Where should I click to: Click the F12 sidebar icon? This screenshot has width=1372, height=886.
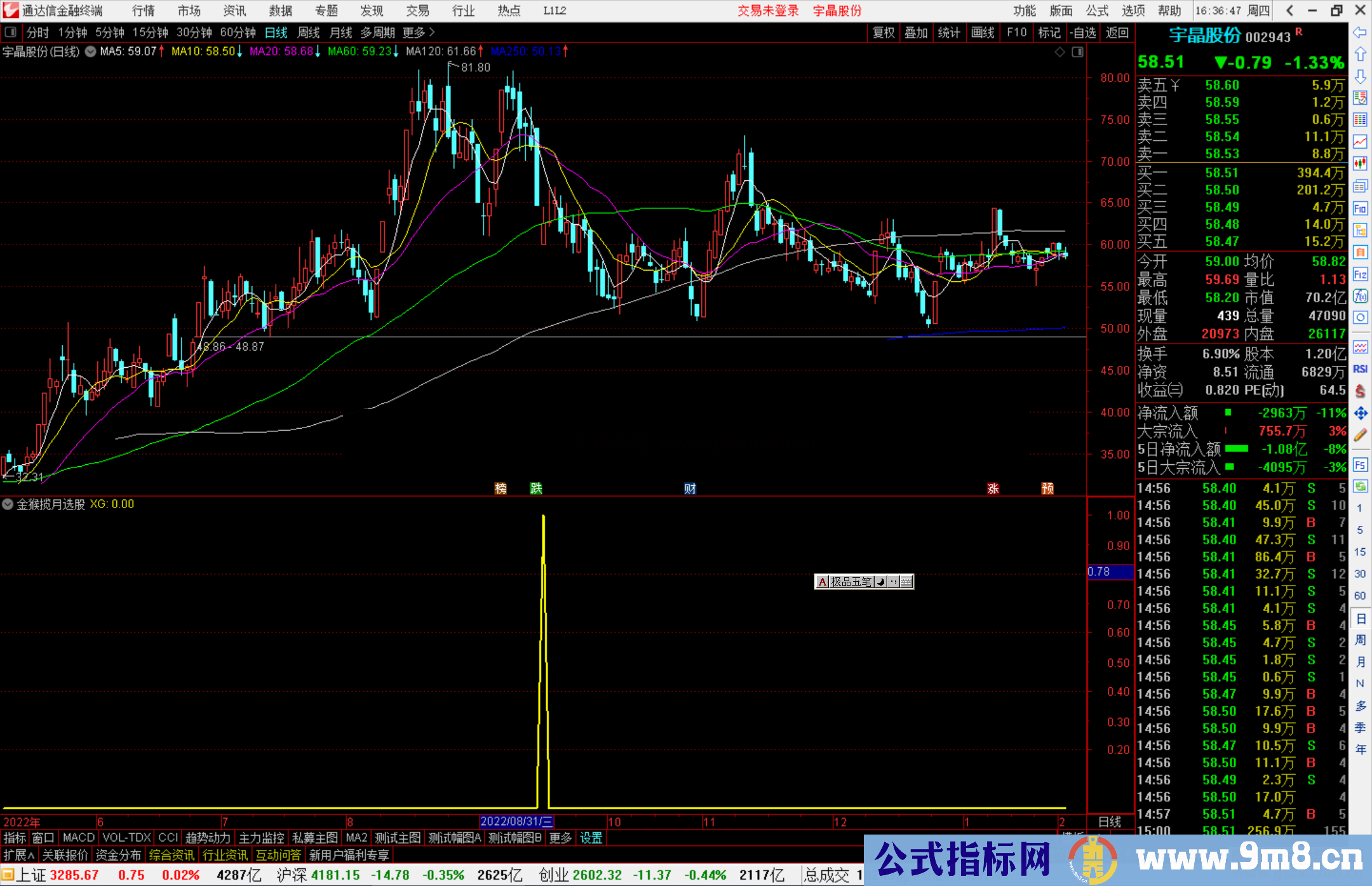[1360, 274]
